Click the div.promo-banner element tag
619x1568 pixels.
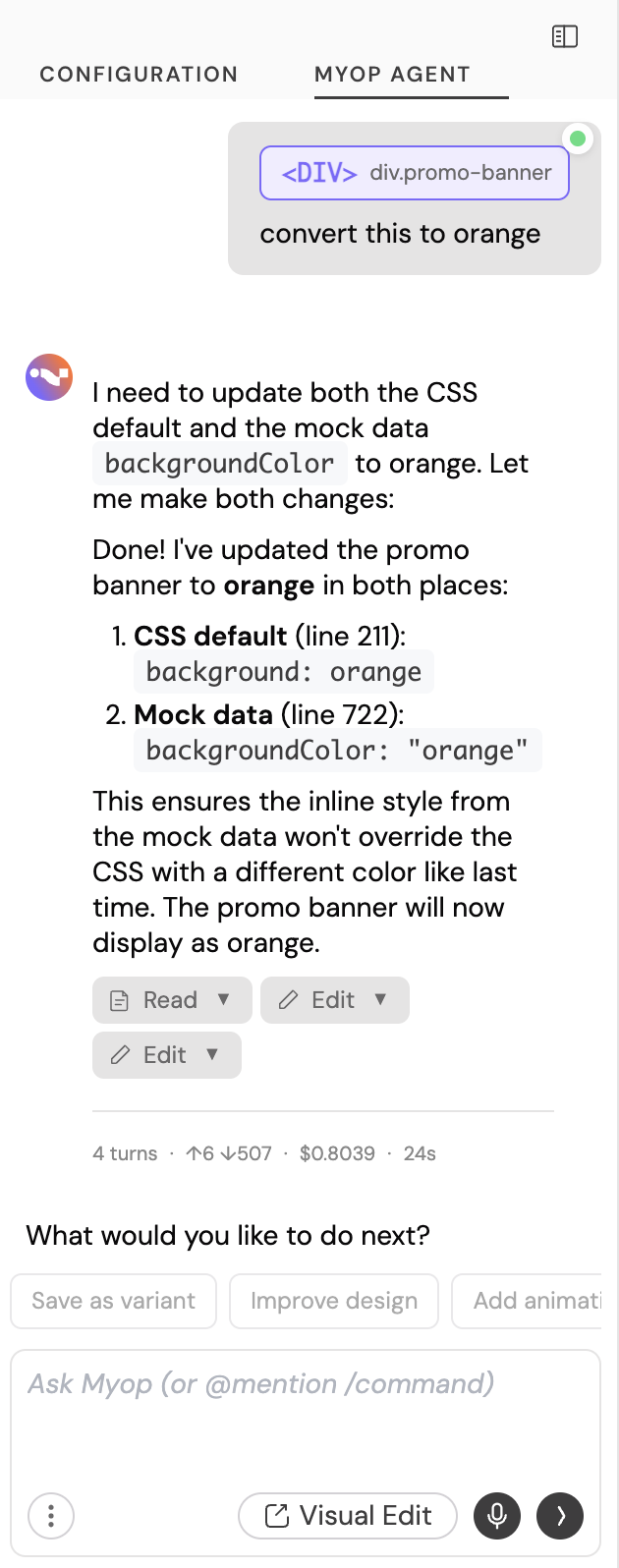point(415,173)
